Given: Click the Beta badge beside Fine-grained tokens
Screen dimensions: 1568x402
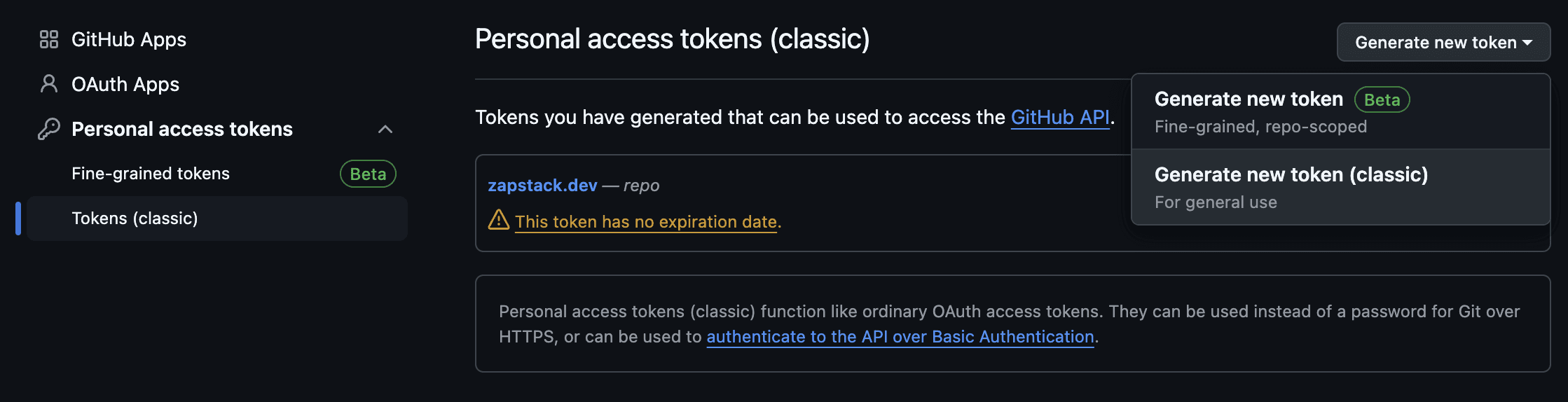Looking at the screenshot, I should (x=368, y=174).
